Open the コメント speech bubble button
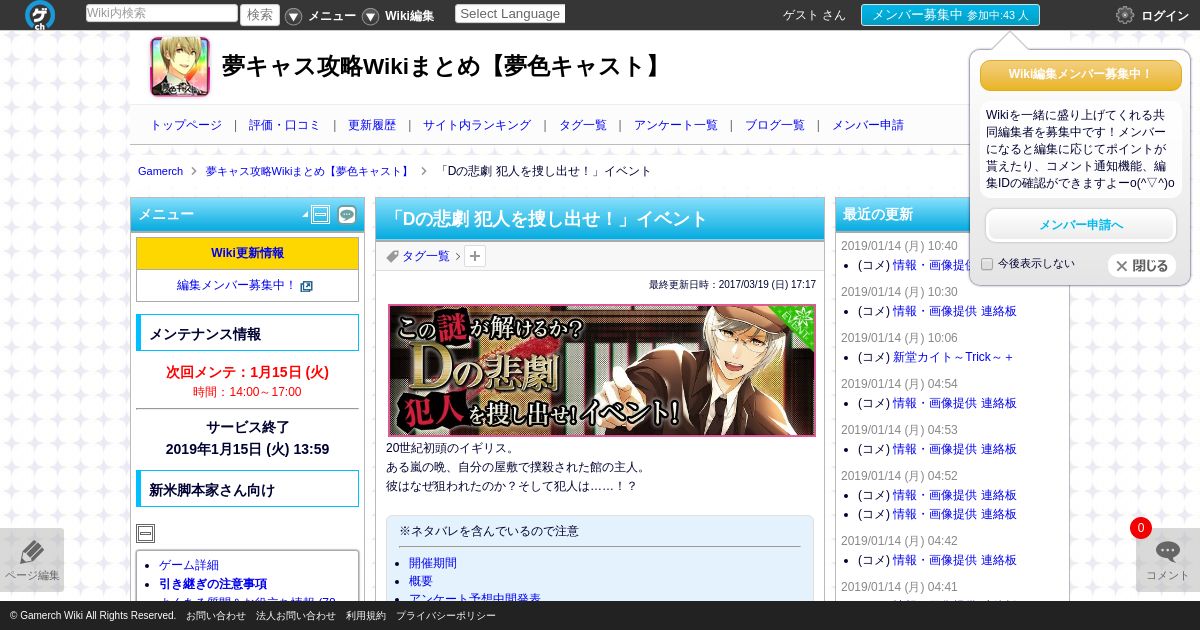Image resolution: width=1200 pixels, height=630 pixels. [x=1168, y=560]
